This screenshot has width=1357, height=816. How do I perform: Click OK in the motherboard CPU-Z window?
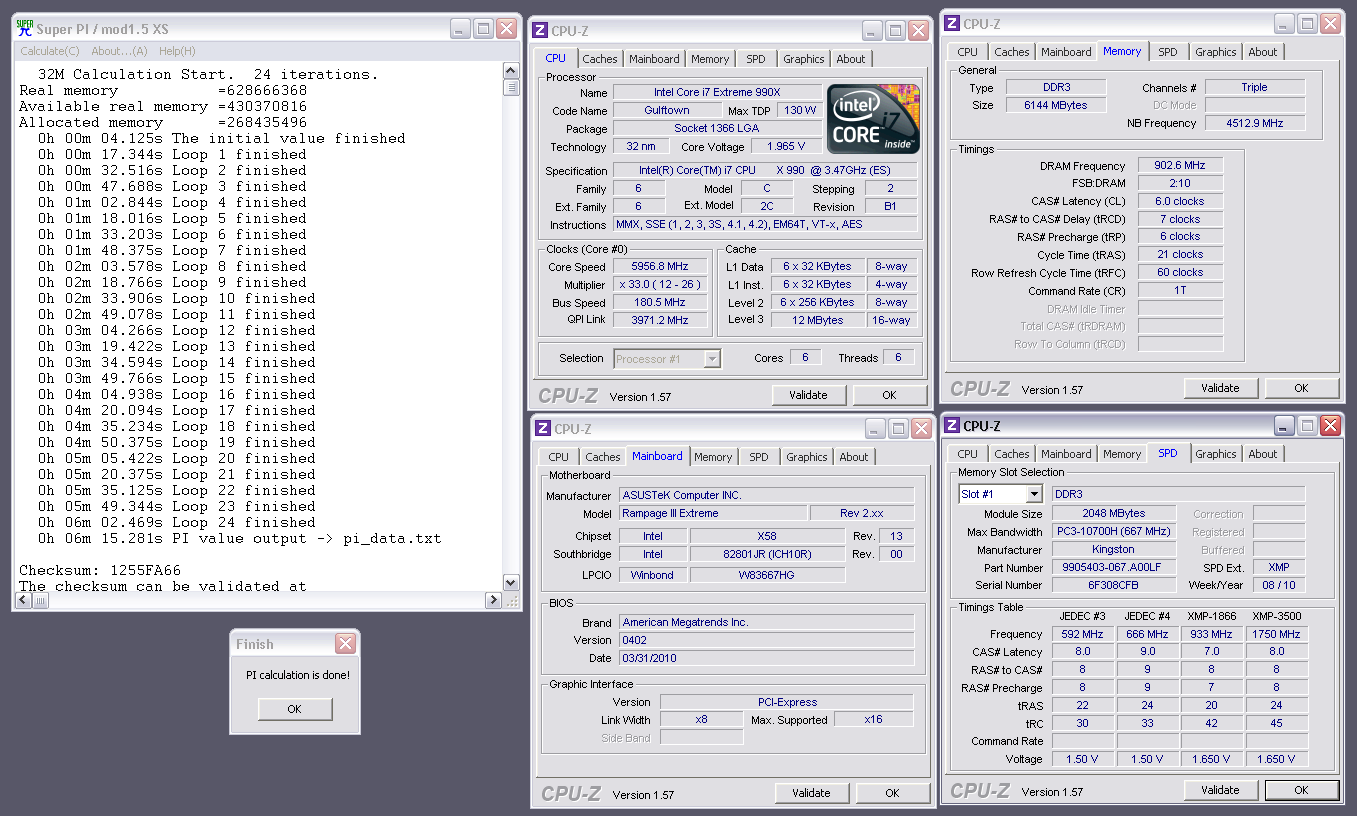click(892, 793)
